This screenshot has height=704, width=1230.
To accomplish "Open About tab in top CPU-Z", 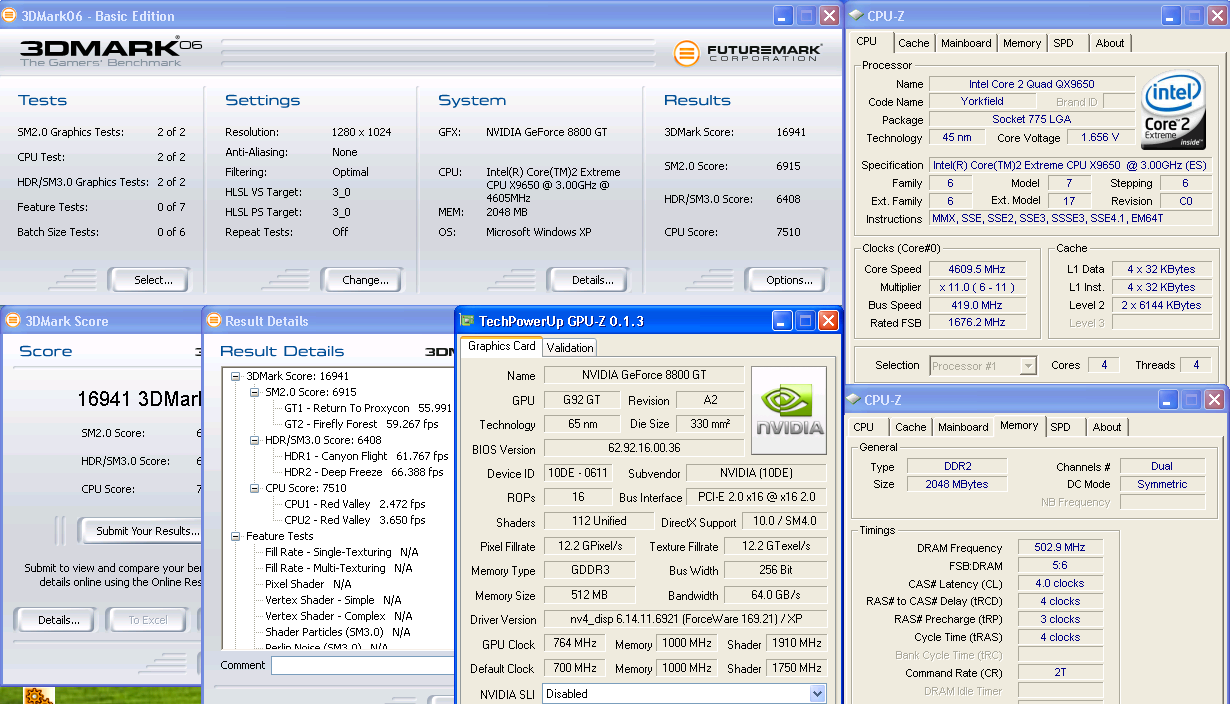I will [x=1110, y=43].
